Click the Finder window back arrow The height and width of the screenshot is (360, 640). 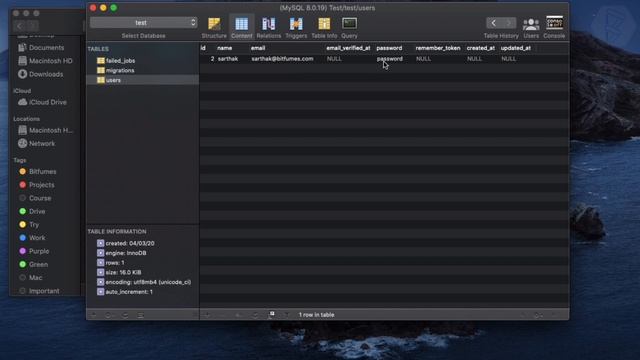(19, 26)
